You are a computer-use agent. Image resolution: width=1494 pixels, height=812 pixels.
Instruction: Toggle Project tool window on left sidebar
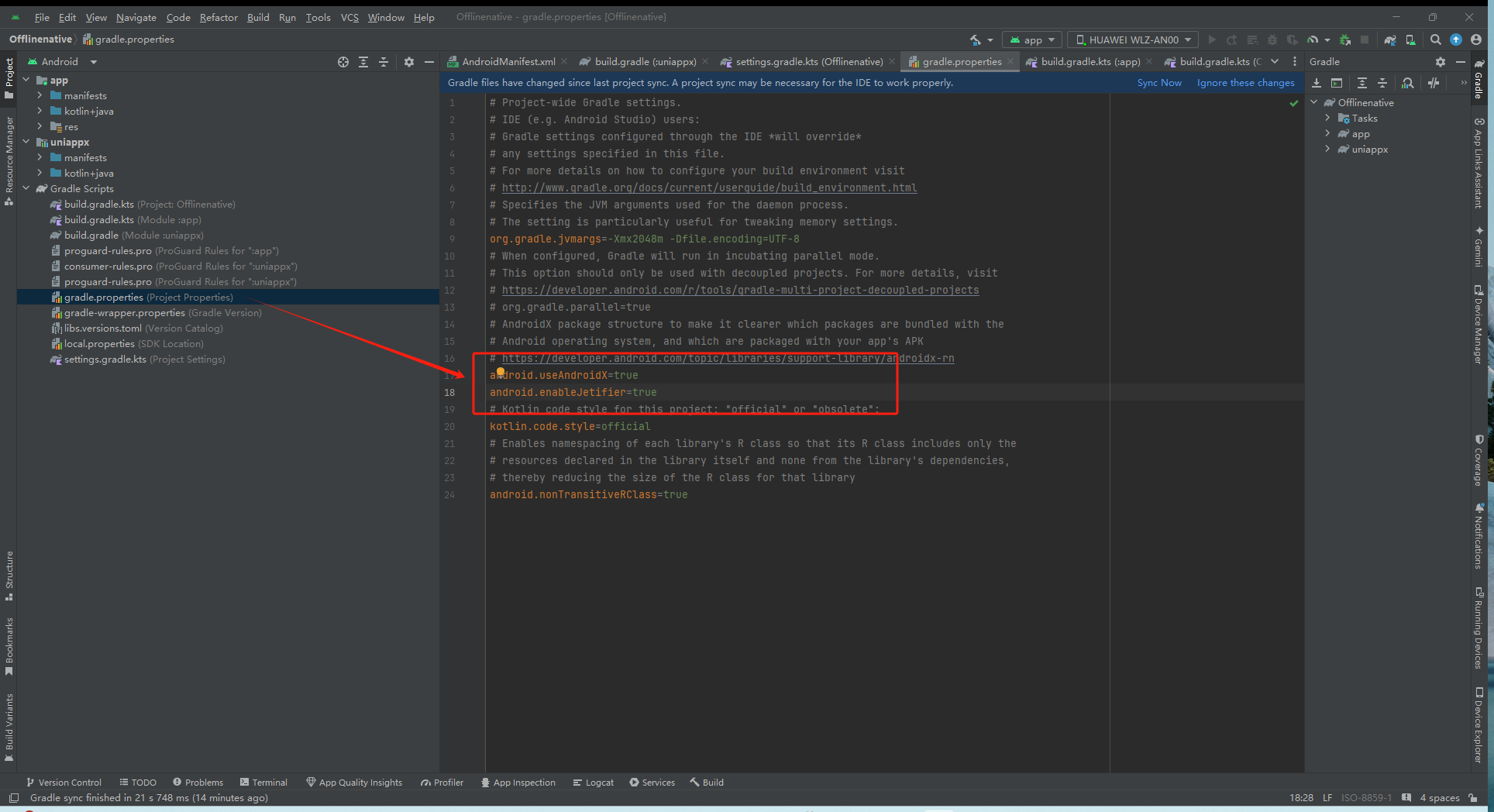[9, 78]
